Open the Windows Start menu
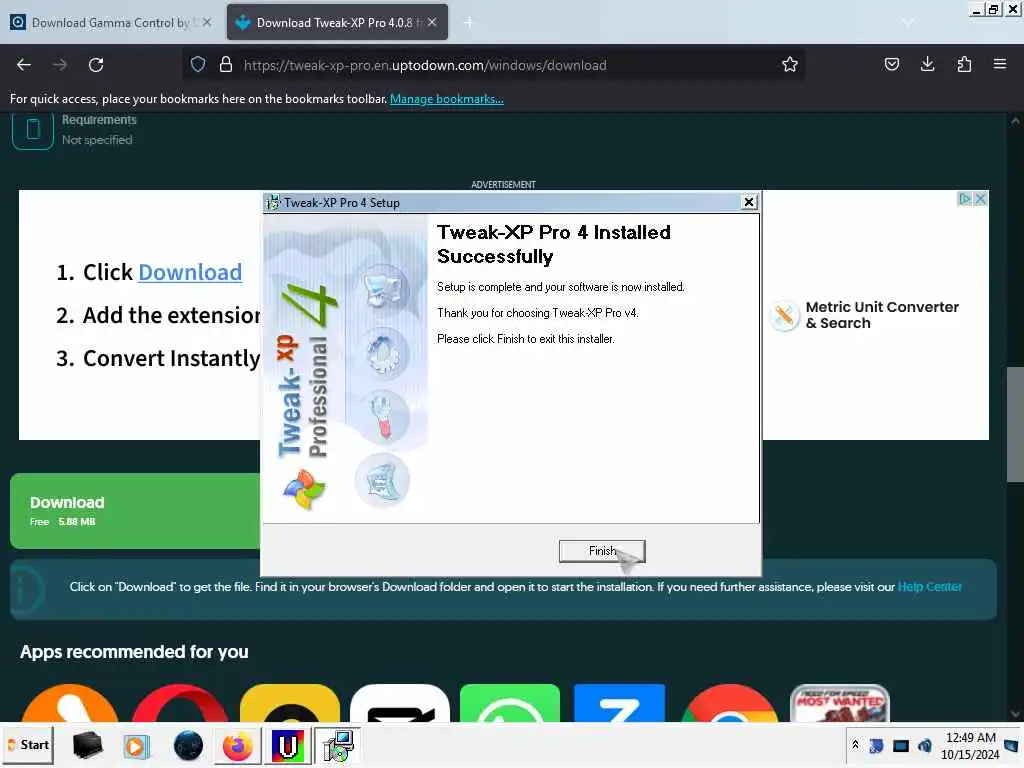The height and width of the screenshot is (768, 1024). click(x=28, y=744)
